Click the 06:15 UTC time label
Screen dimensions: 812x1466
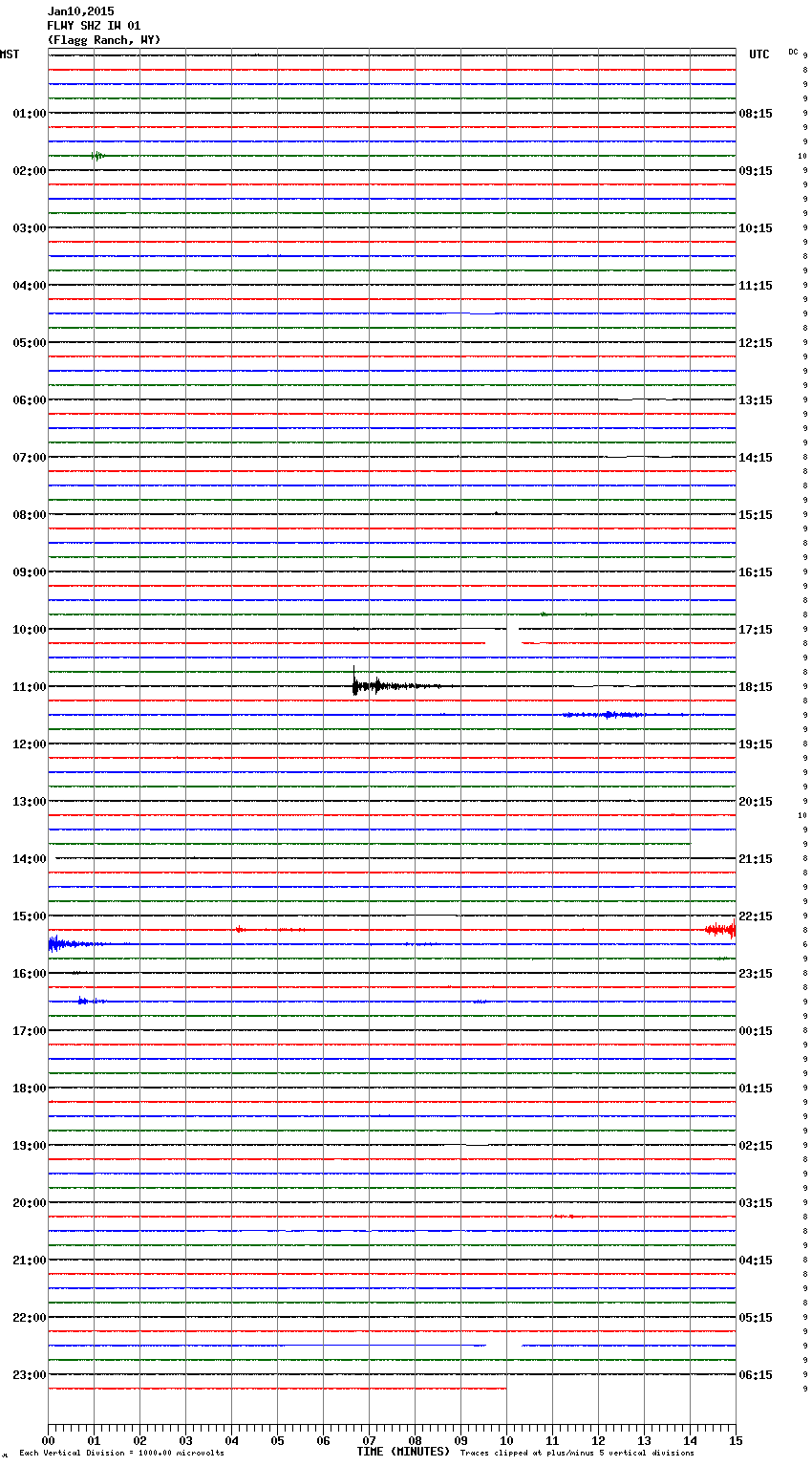tap(756, 1375)
